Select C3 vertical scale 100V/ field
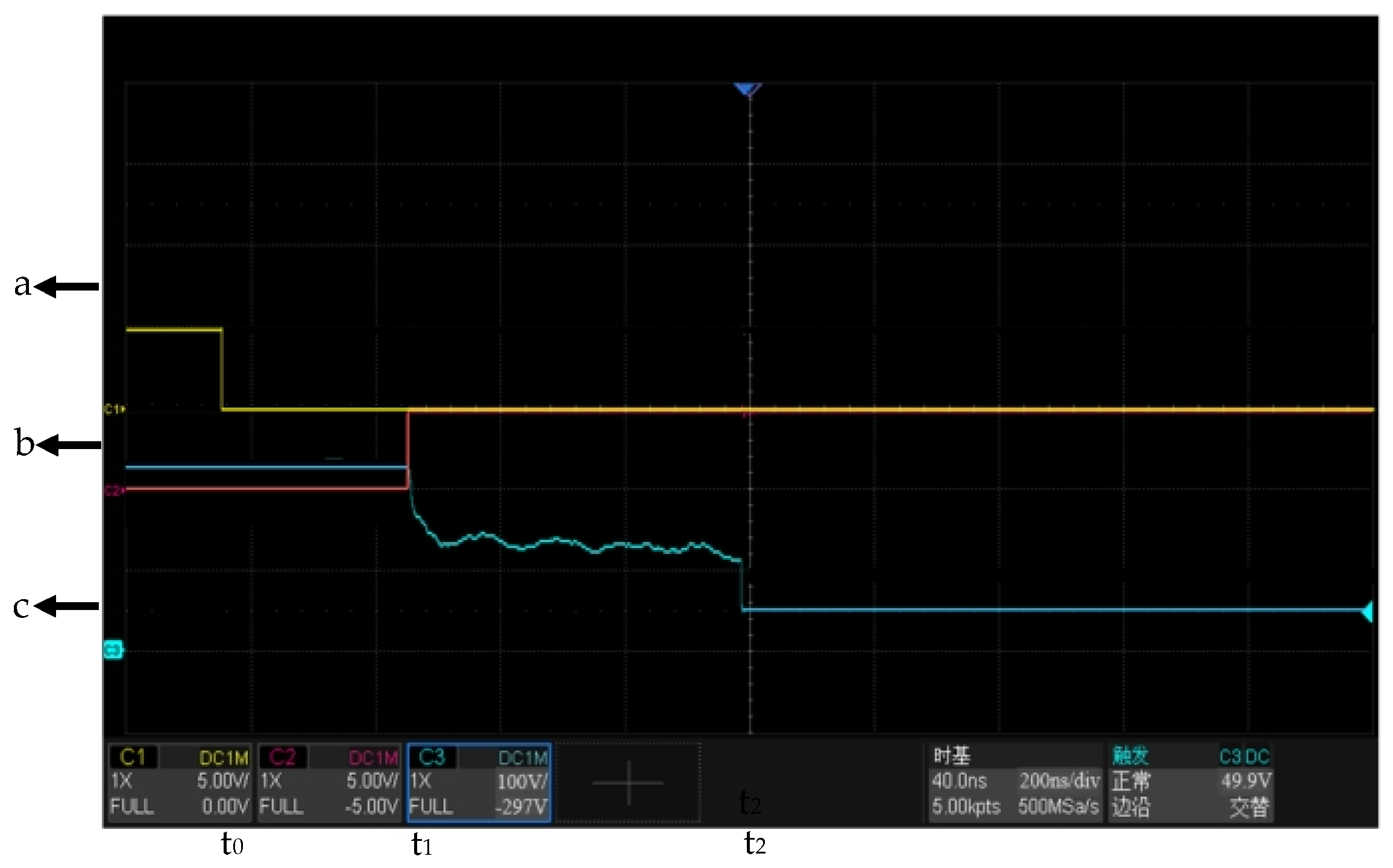The height and width of the screenshot is (868, 1393). tap(522, 782)
